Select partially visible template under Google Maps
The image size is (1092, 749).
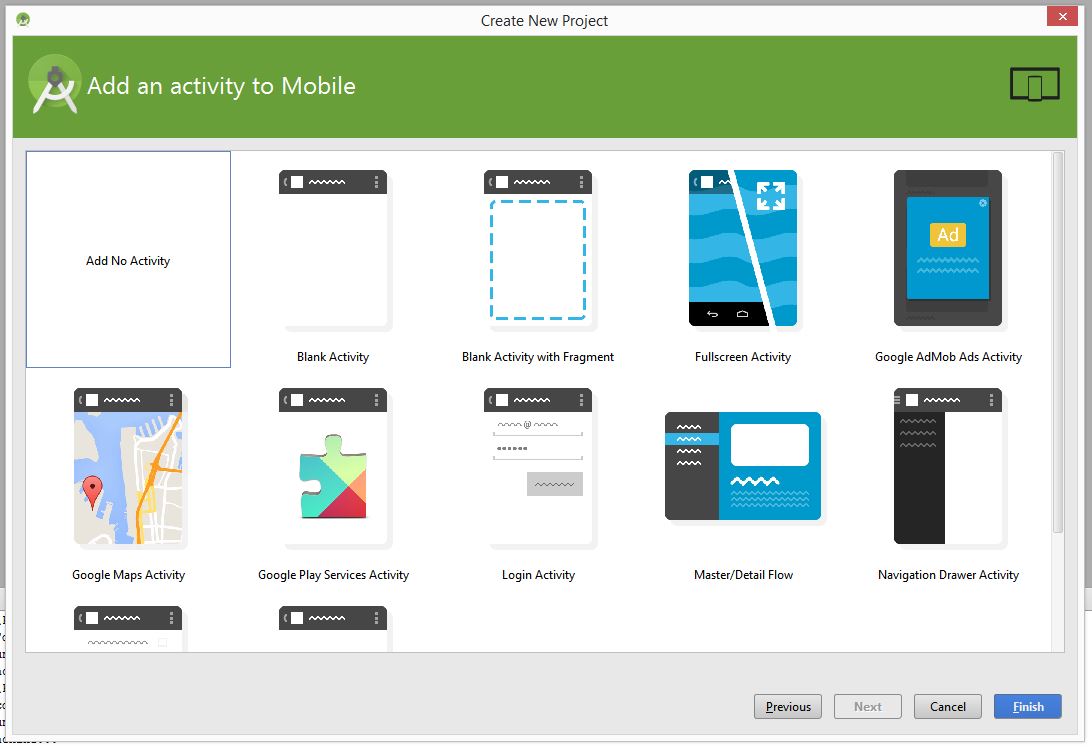128,629
